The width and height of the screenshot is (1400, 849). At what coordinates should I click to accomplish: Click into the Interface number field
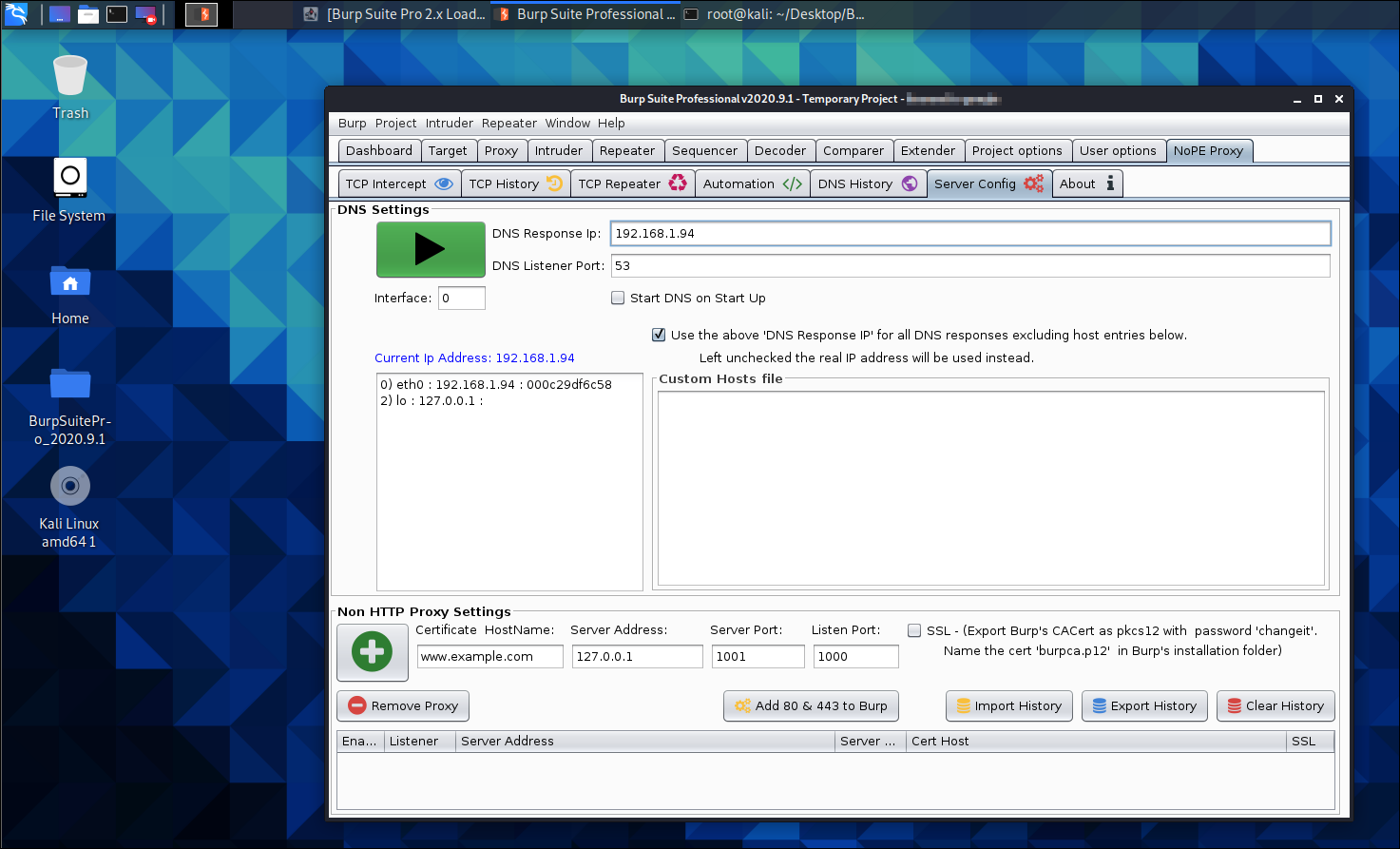pyautogui.click(x=462, y=298)
